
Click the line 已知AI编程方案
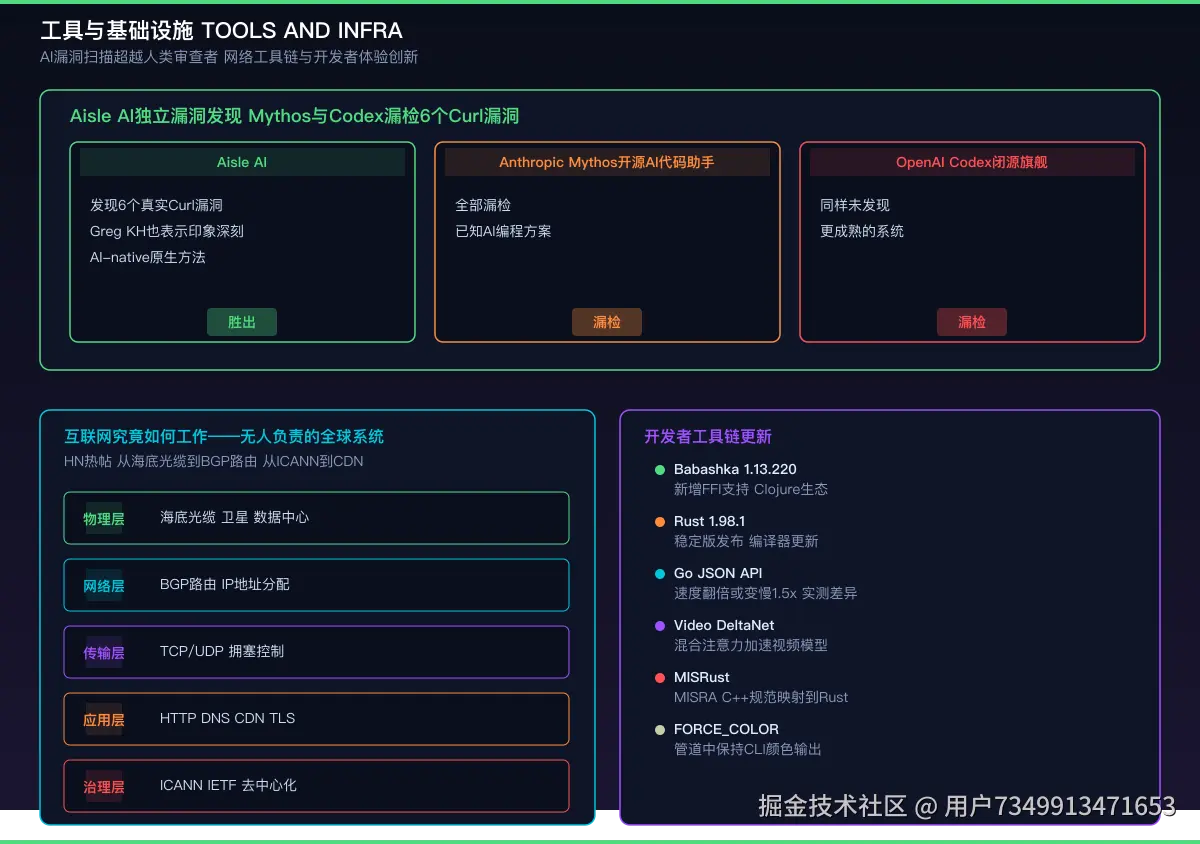[503, 231]
